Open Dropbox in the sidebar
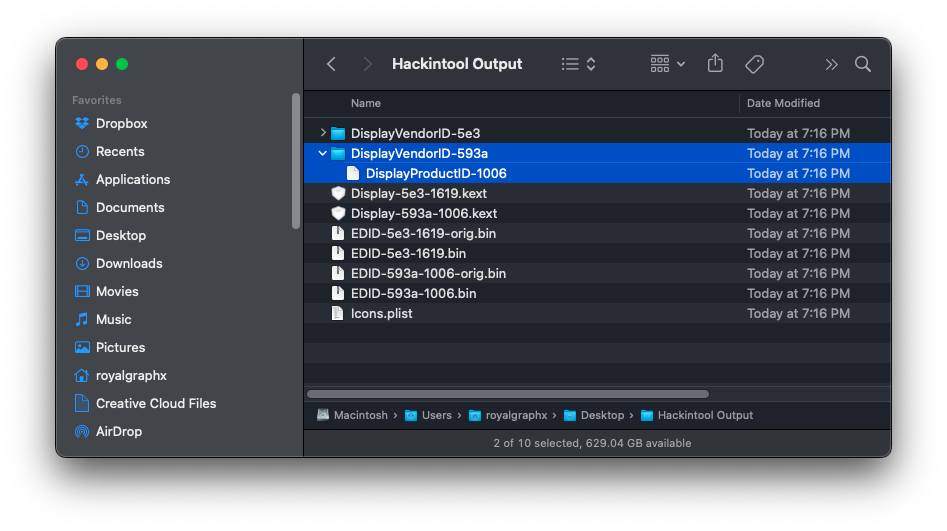 click(121, 124)
